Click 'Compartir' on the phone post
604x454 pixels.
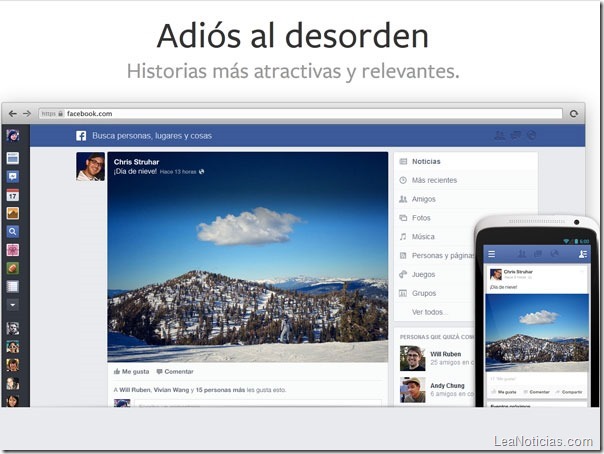[x=569, y=392]
